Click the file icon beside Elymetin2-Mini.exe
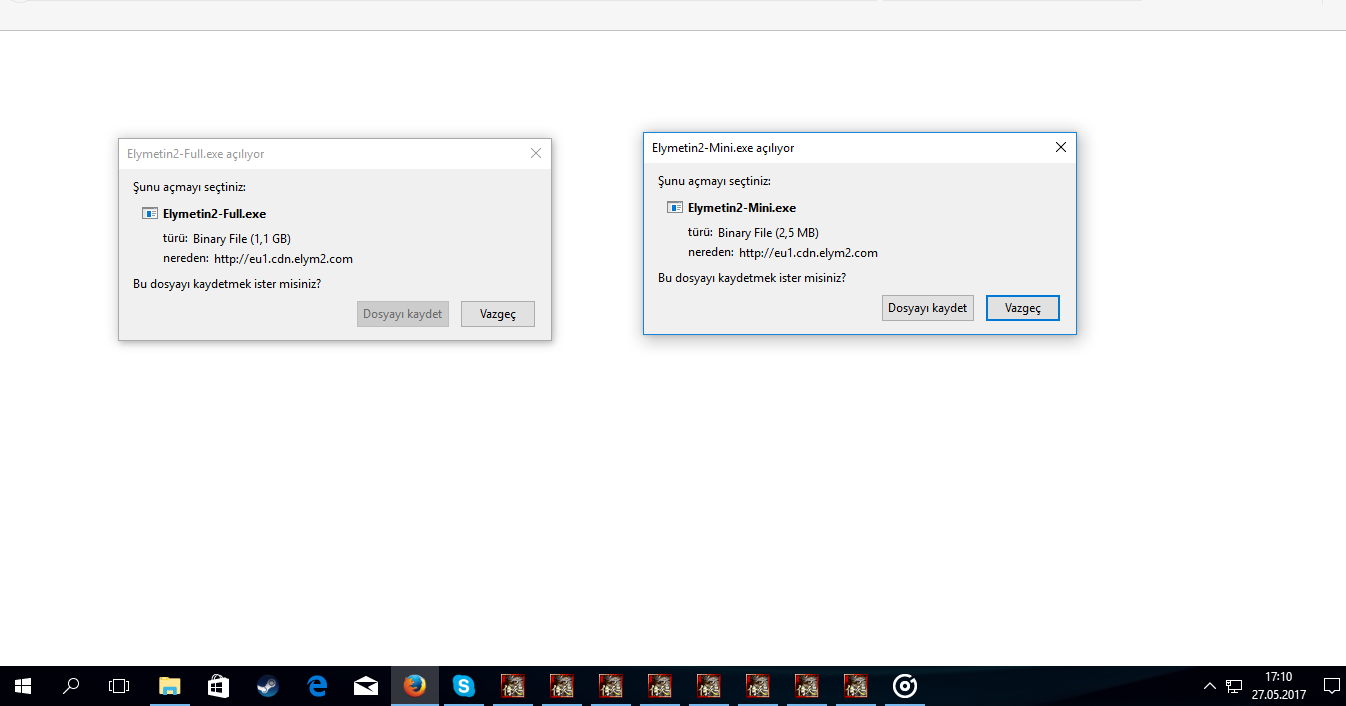Viewport: 1346px width, 706px height. (x=675, y=207)
